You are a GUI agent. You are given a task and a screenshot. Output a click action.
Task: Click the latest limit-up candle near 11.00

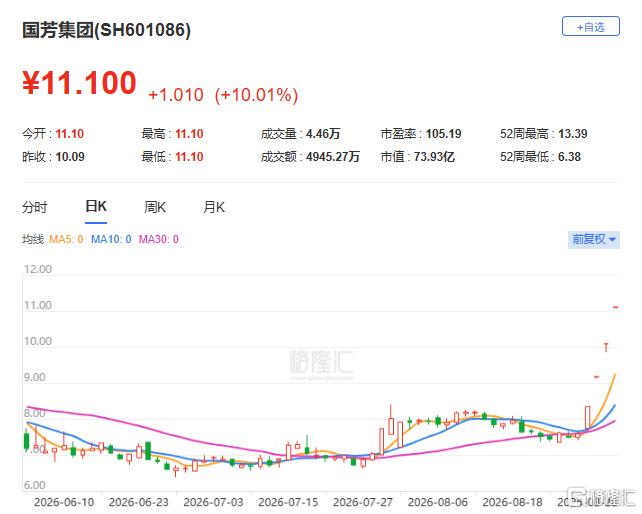coord(615,307)
